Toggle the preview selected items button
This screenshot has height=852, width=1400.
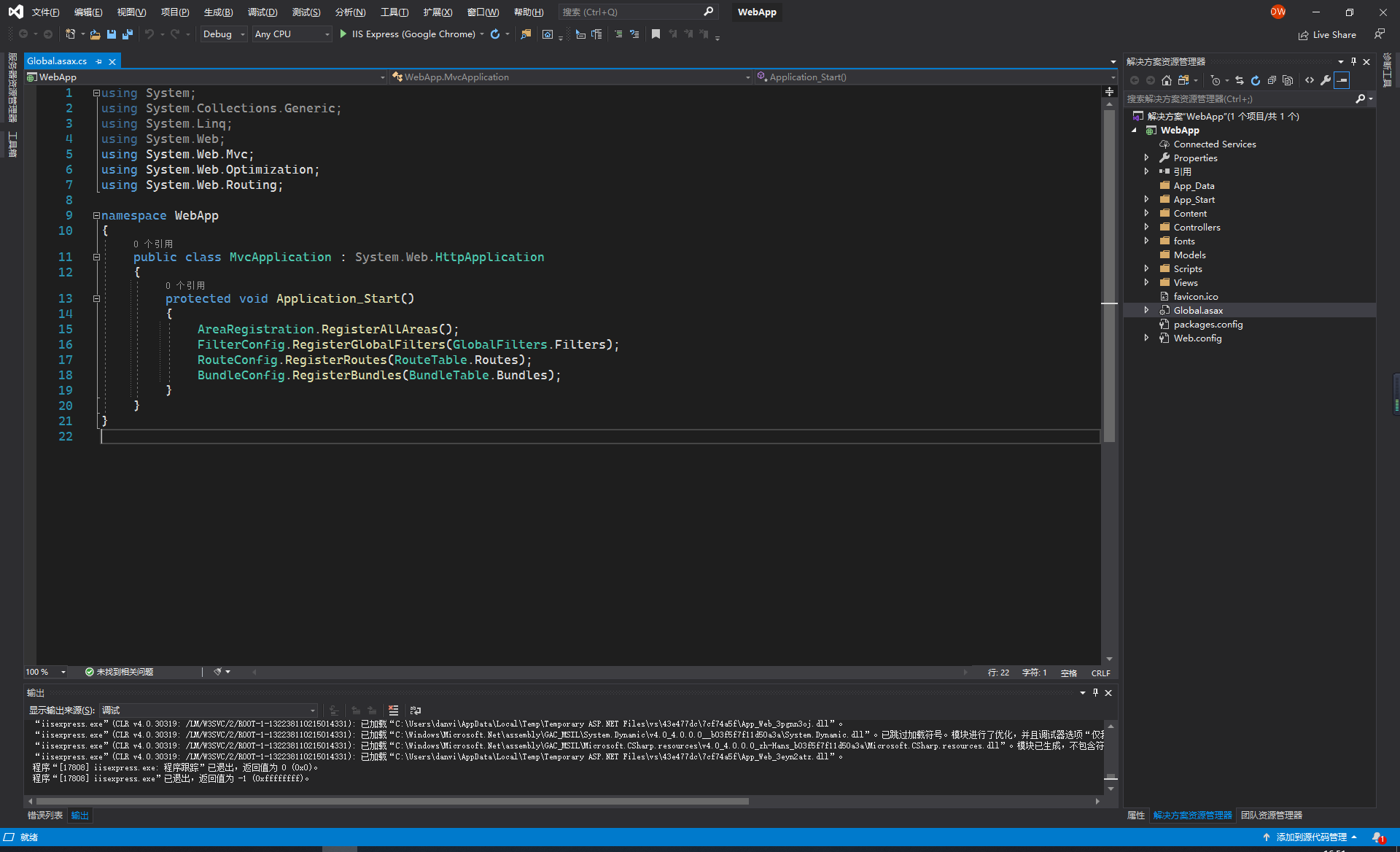coord(1342,80)
